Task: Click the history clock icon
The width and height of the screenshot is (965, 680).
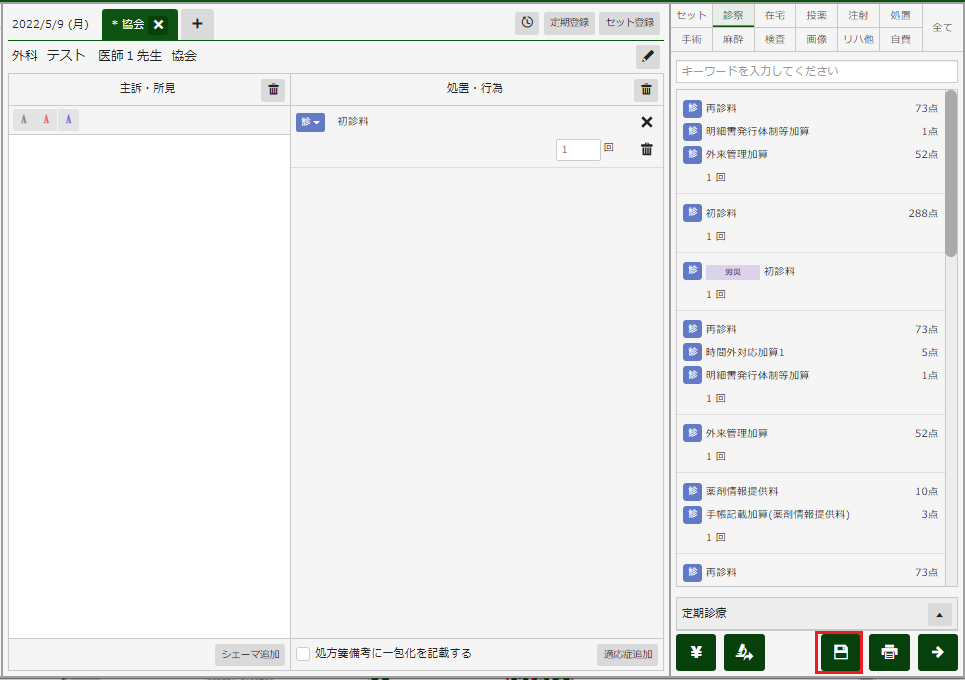Action: [x=527, y=23]
